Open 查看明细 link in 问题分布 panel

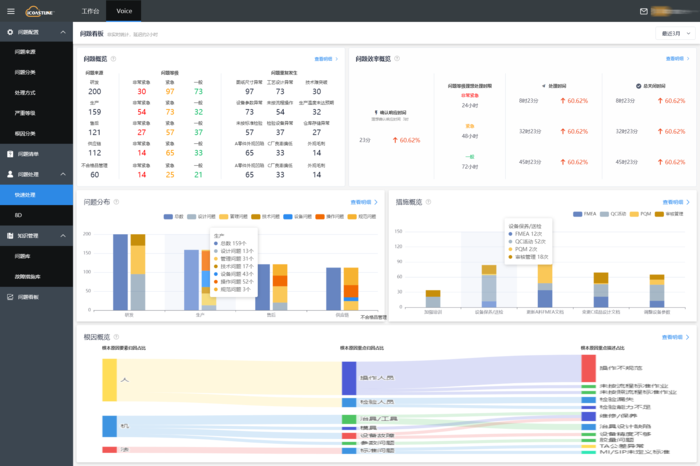click(364, 202)
